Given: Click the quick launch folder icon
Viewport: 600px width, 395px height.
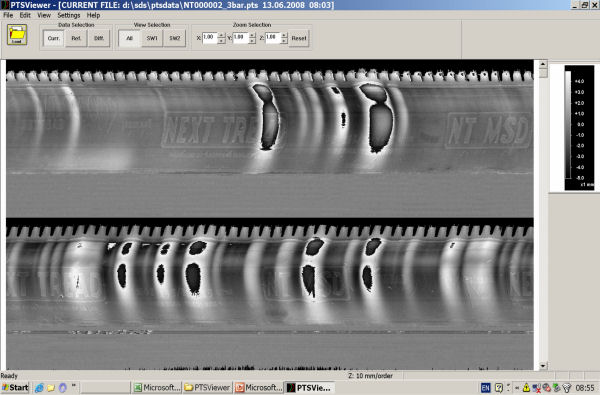Looking at the screenshot, I should coord(51,388).
